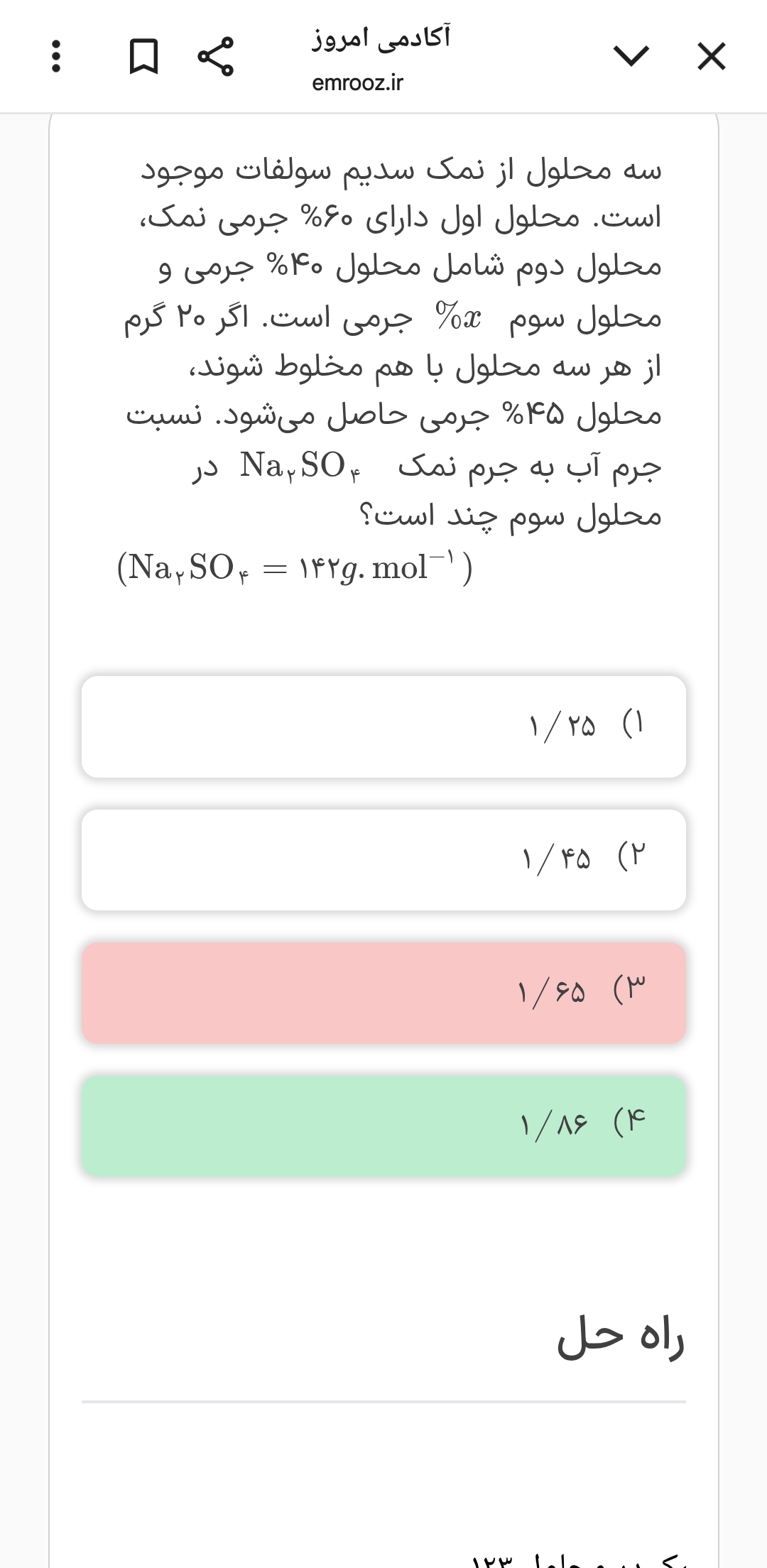The width and height of the screenshot is (767, 1568).
Task: Tap the emrooz.ir address text
Action: point(357,83)
